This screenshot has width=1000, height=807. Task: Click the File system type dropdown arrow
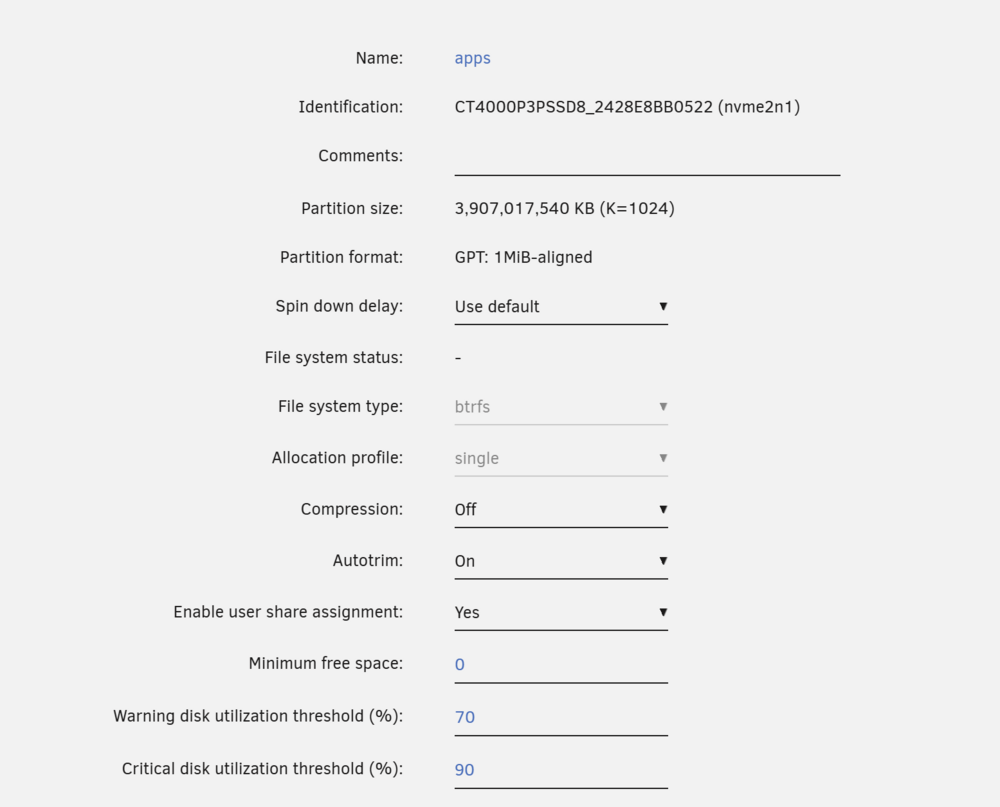pos(663,407)
